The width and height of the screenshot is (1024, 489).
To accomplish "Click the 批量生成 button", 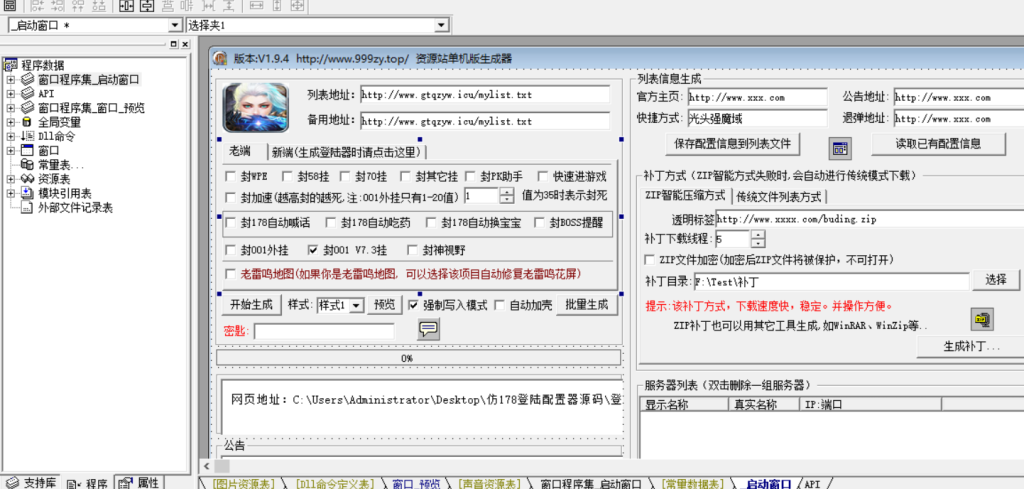I will point(586,305).
